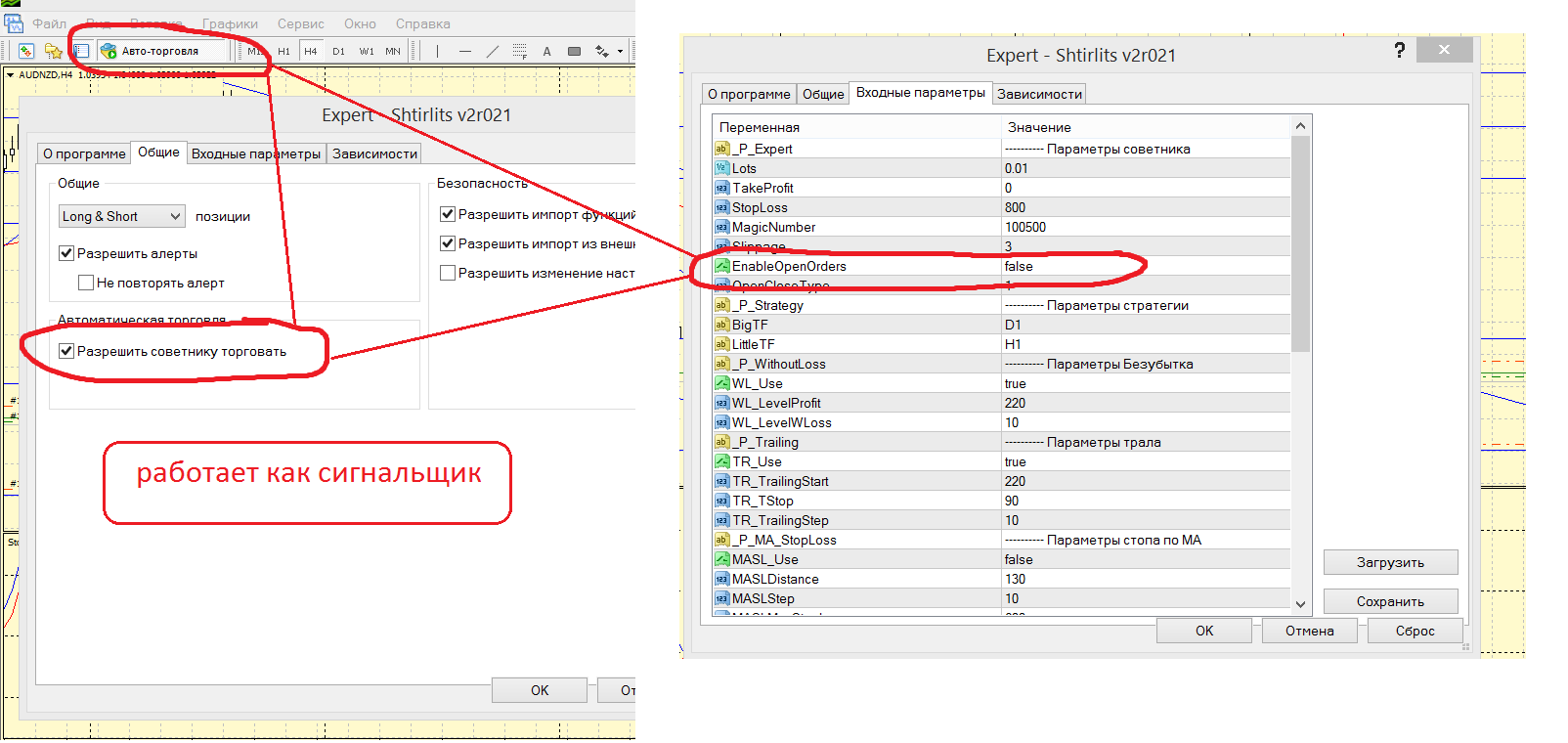Image resolution: width=1568 pixels, height=743 pixels.
Task: Select the trendline drawing tool
Action: [492, 51]
